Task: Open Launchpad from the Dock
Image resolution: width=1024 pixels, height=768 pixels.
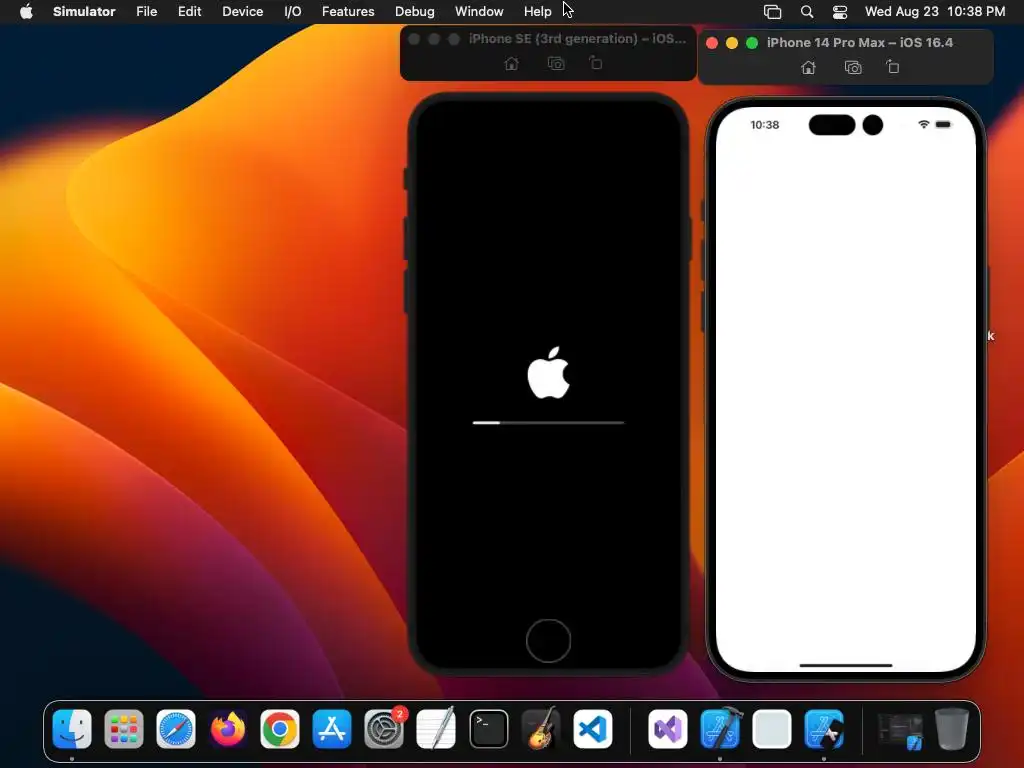Action: tap(123, 728)
